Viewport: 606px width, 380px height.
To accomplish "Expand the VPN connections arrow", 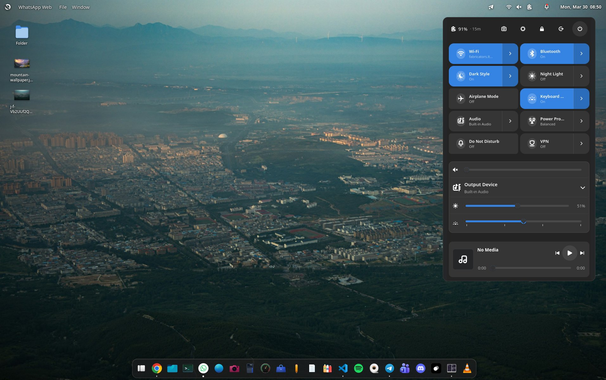I will 581,144.
